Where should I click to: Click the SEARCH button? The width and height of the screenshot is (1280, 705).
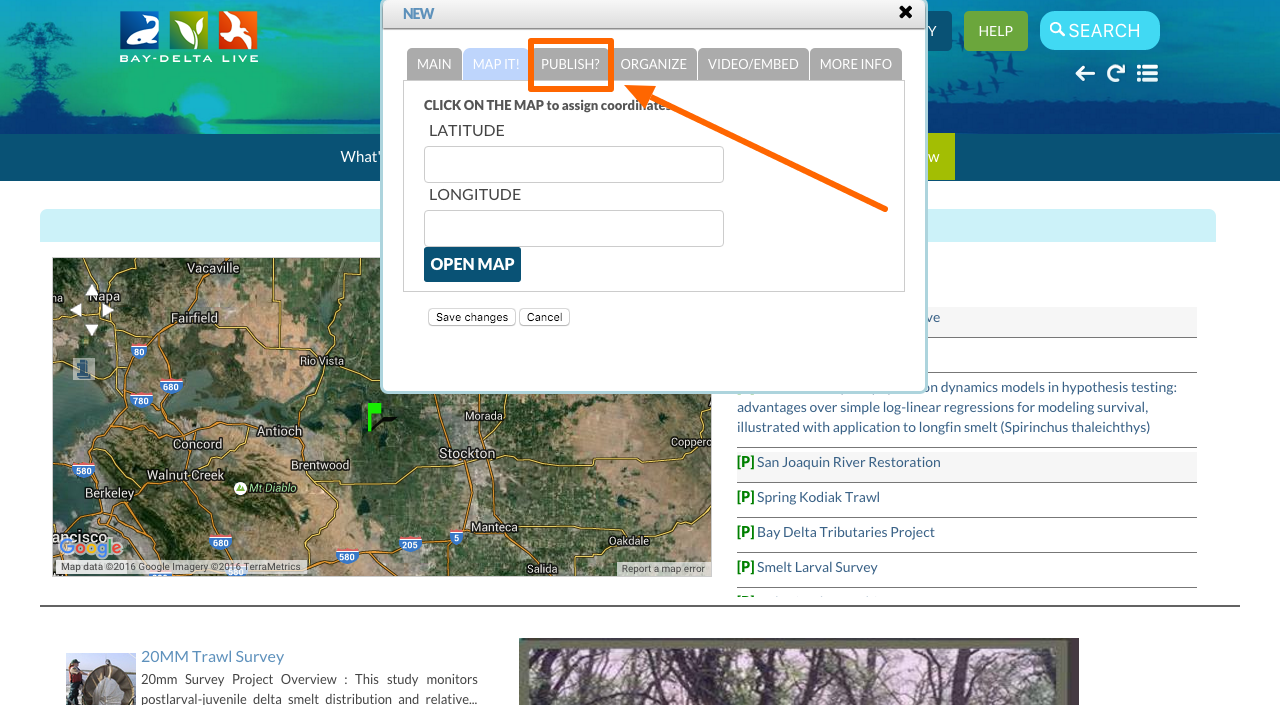[1099, 31]
